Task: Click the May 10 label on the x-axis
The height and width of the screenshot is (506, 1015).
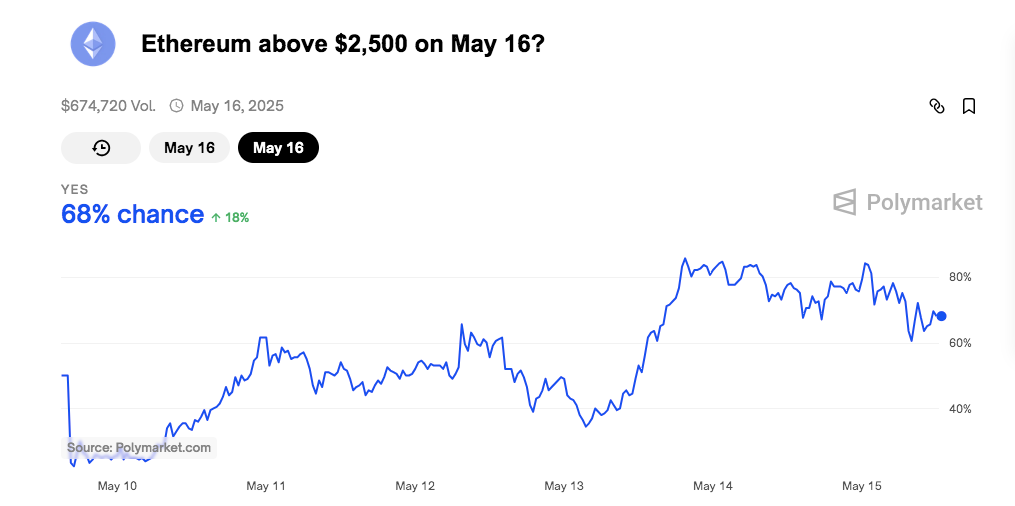Action: (x=116, y=486)
